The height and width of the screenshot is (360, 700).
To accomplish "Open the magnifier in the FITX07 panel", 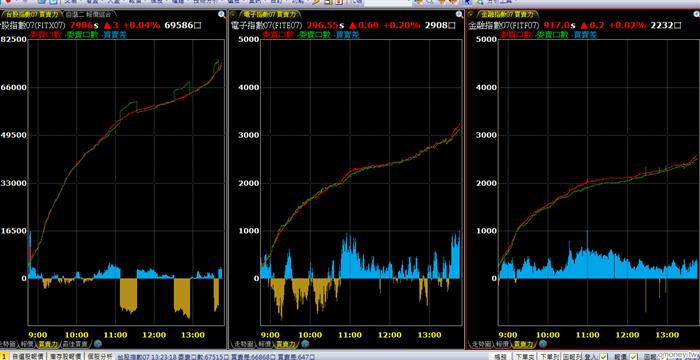I will tap(222, 14).
